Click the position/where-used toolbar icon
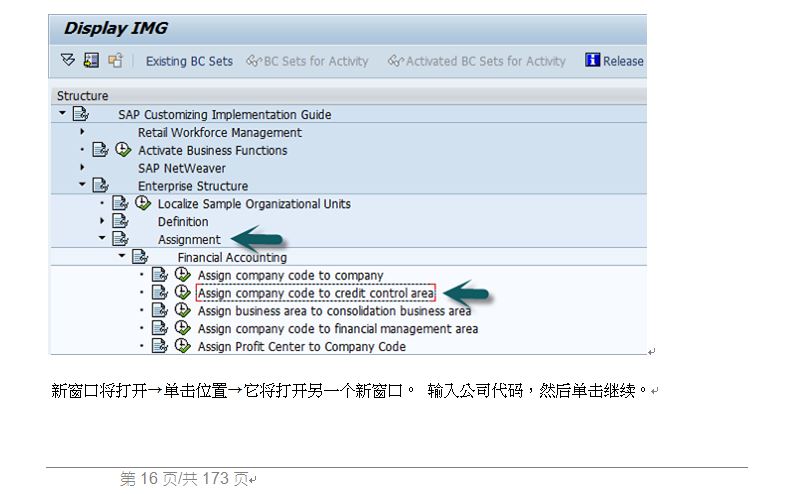The height and width of the screenshot is (494, 788). (91, 60)
